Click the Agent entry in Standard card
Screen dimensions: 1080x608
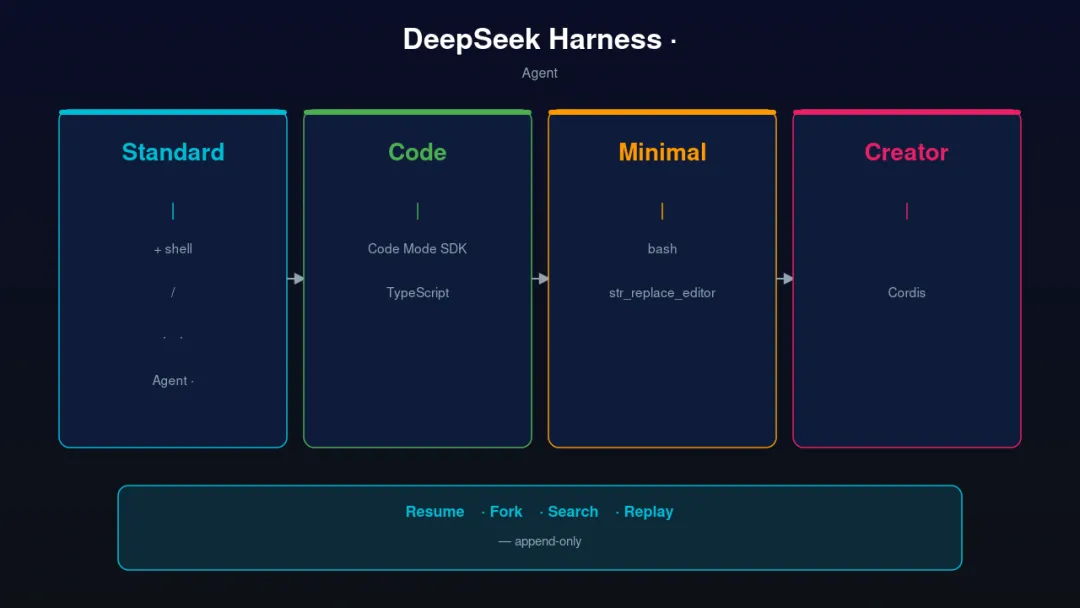pos(173,381)
